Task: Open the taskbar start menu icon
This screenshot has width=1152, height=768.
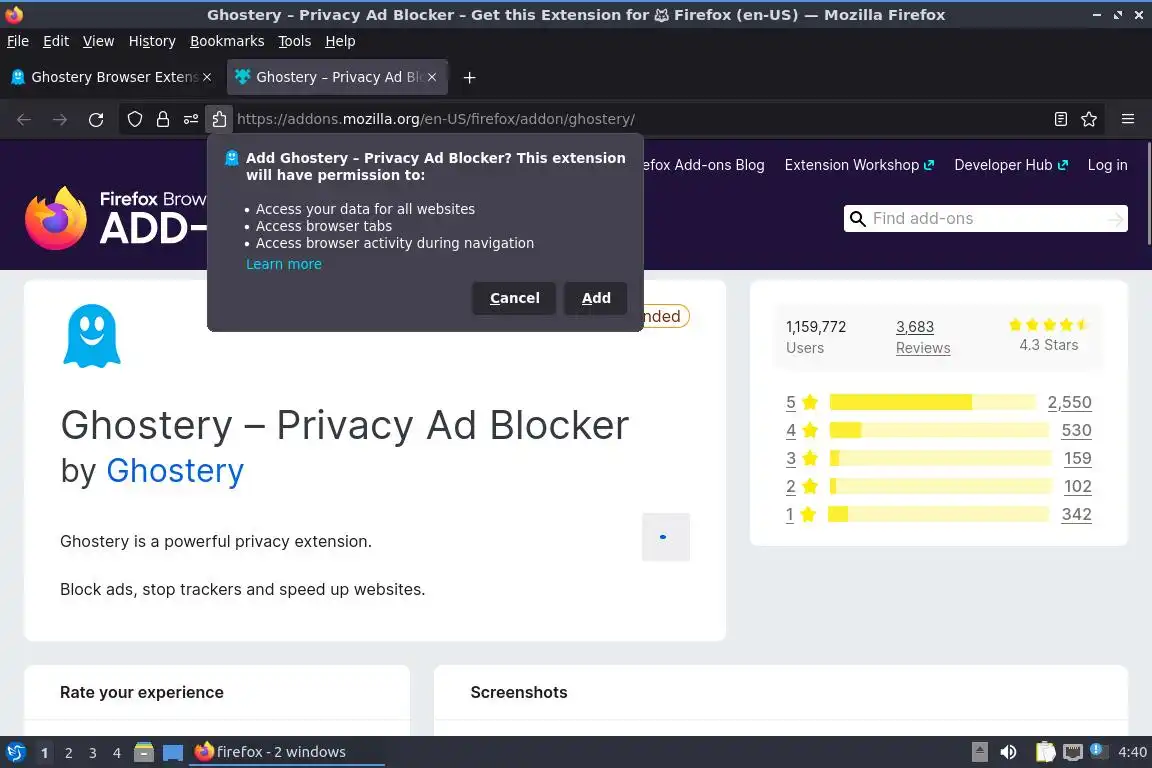Action: point(15,752)
